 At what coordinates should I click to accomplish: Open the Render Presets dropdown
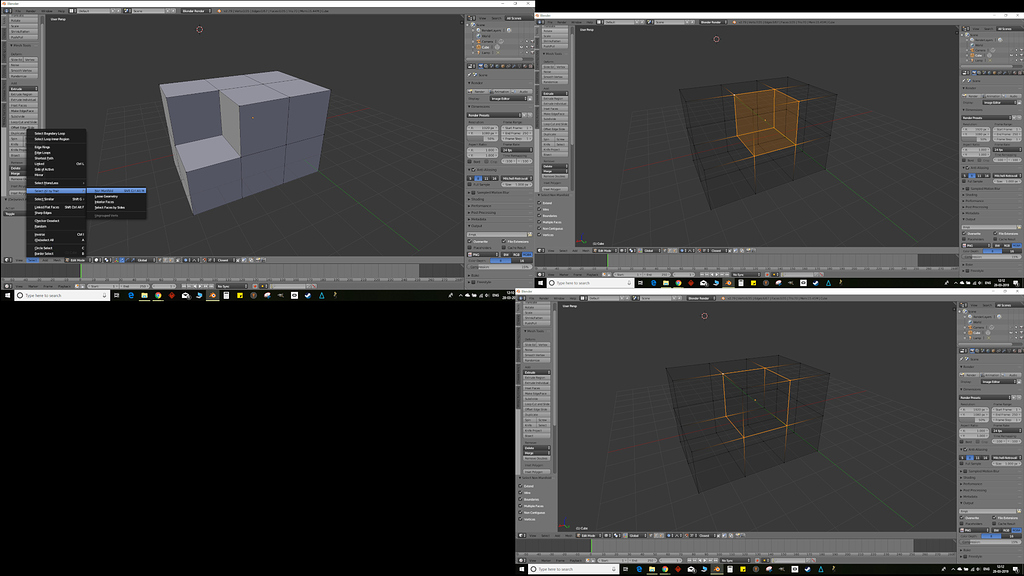(x=495, y=115)
